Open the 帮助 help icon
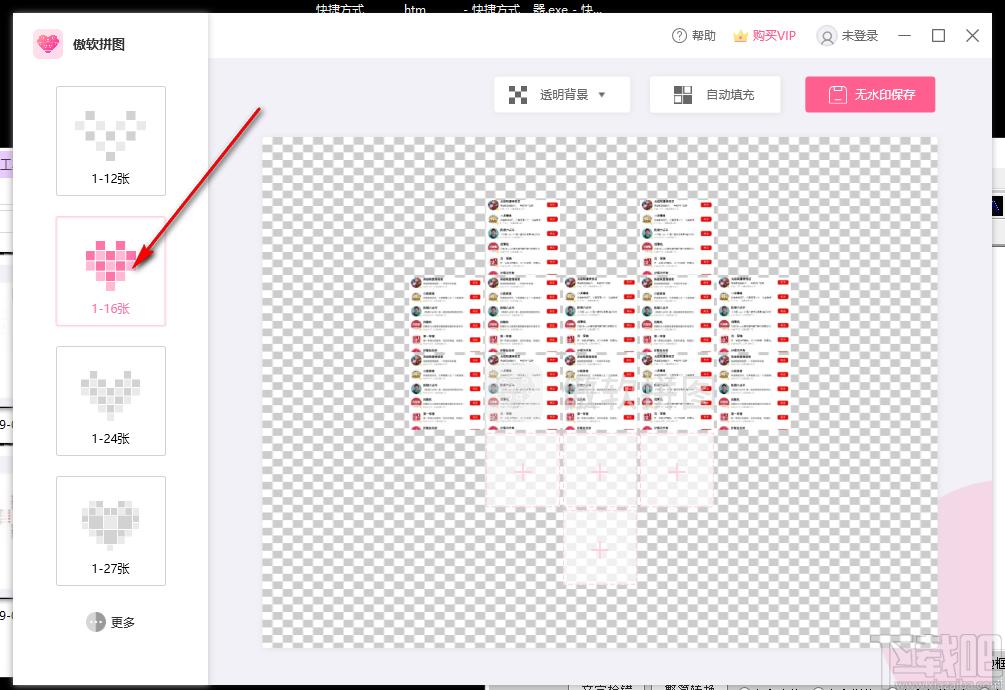Screen dimensions: 1005x690 coord(679,36)
